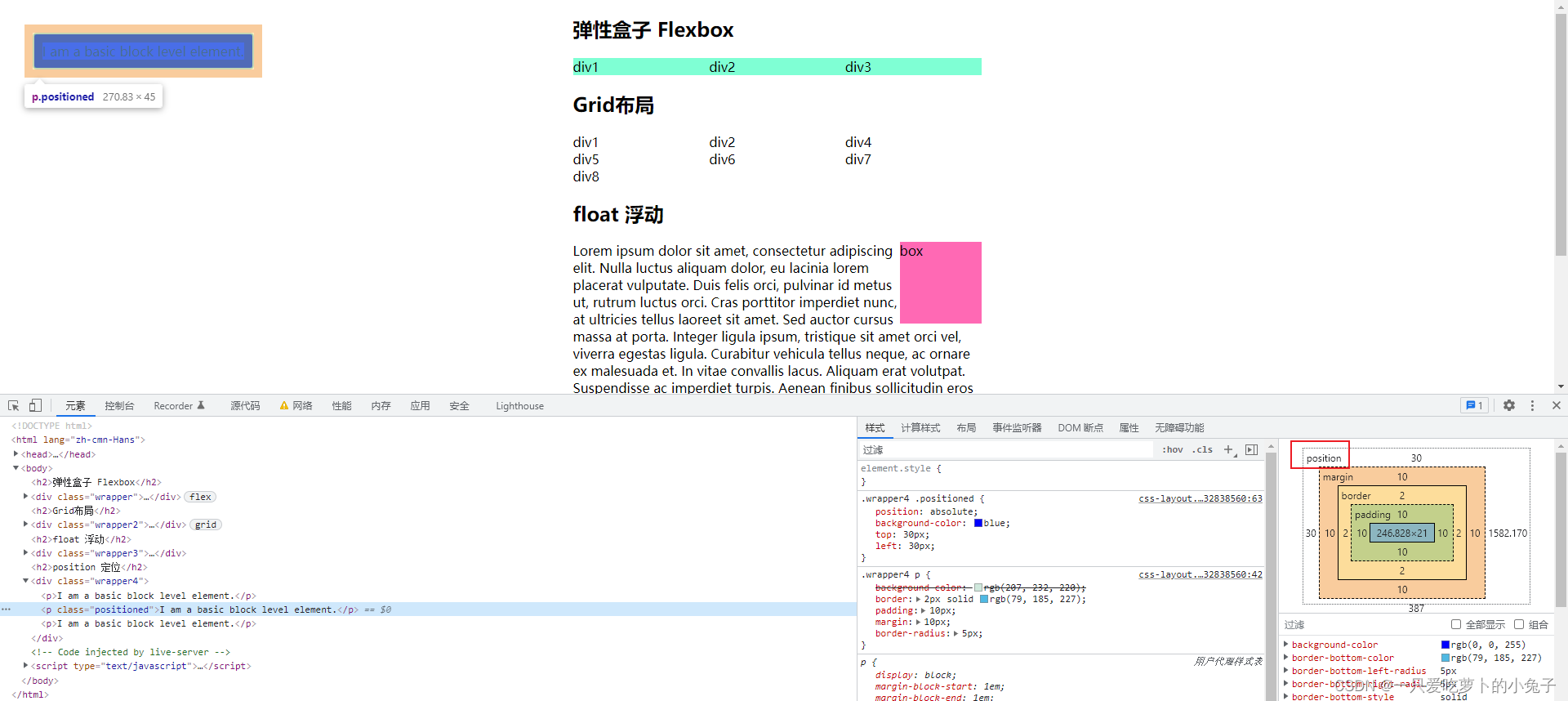Viewport: 1568px width, 701px height.
Task: Select the p class positioned DOM row
Action: 428,609
